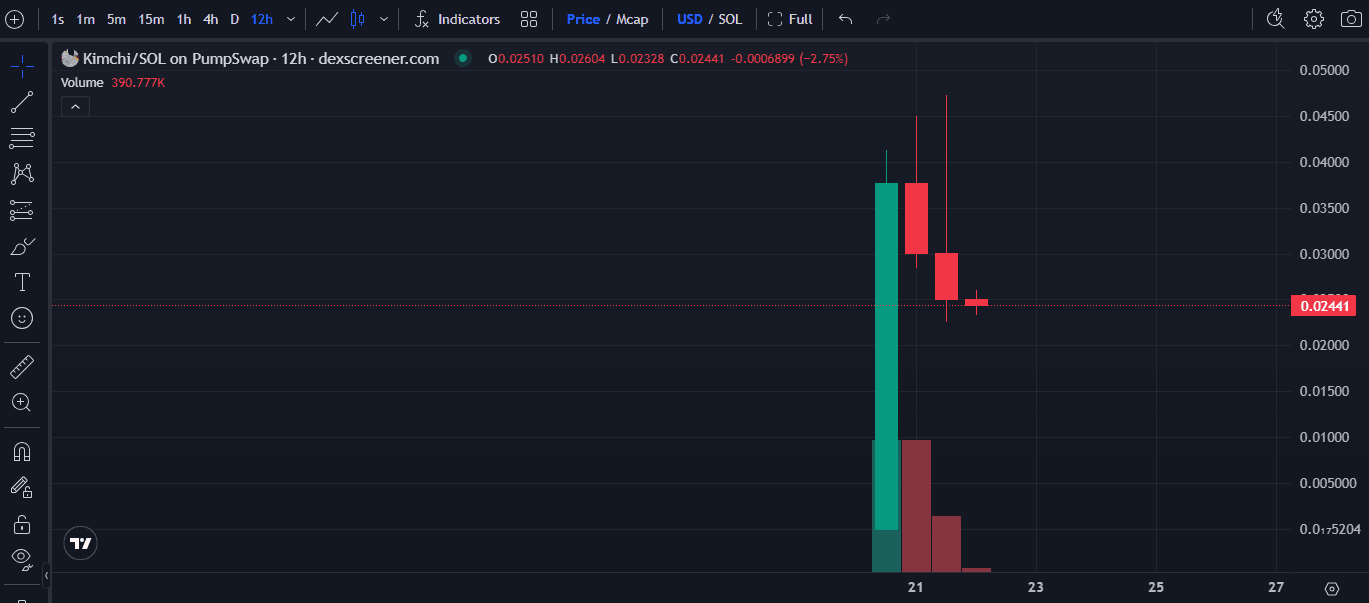The image size is (1369, 603).
Task: Select the D daily timeframe
Action: (x=235, y=19)
